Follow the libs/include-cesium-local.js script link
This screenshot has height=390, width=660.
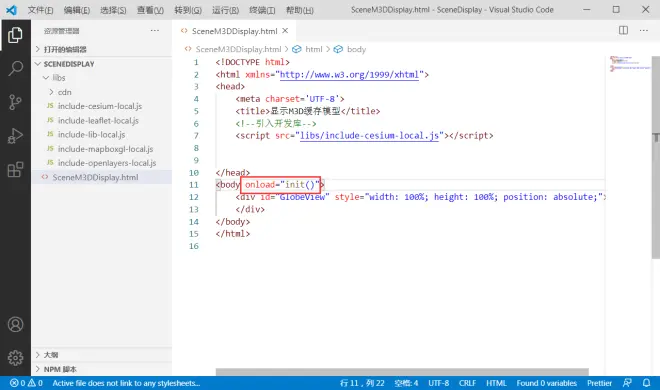[x=369, y=135]
